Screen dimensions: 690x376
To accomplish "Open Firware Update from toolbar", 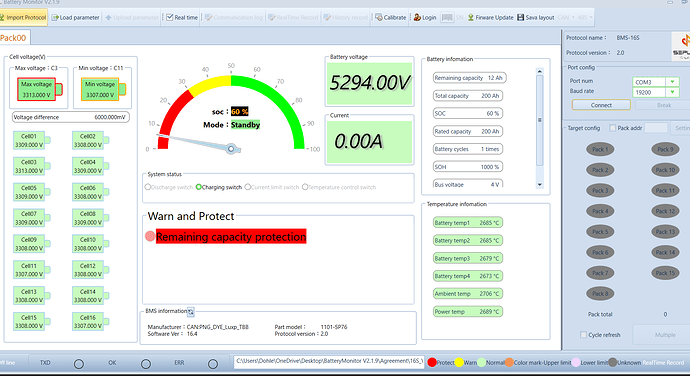I will (490, 18).
